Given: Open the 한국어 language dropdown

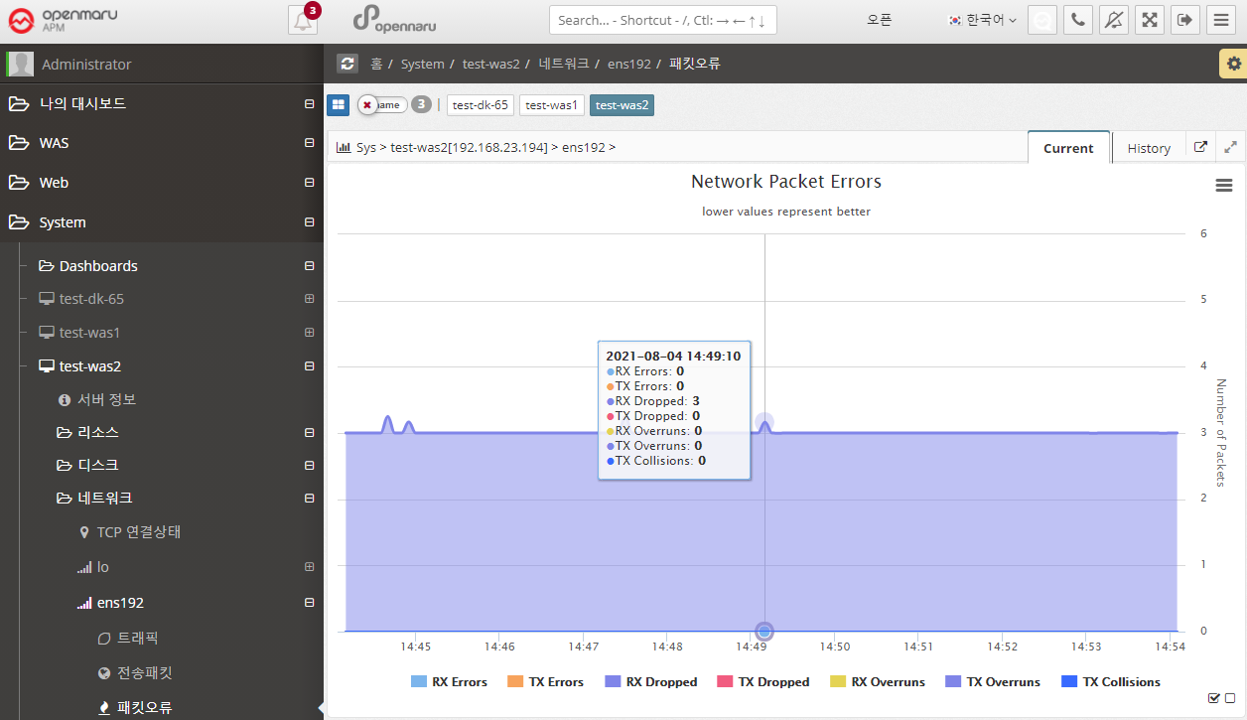Looking at the screenshot, I should click(982, 20).
